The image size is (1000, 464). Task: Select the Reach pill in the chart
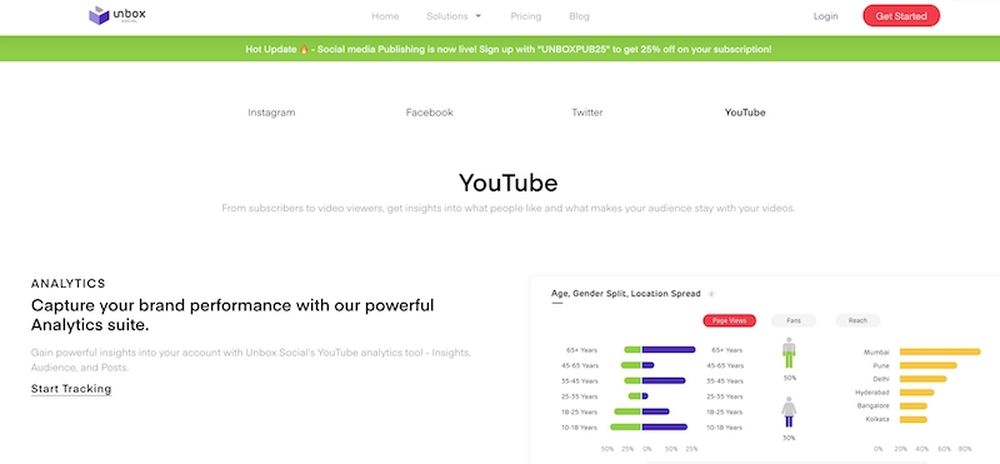tap(858, 321)
